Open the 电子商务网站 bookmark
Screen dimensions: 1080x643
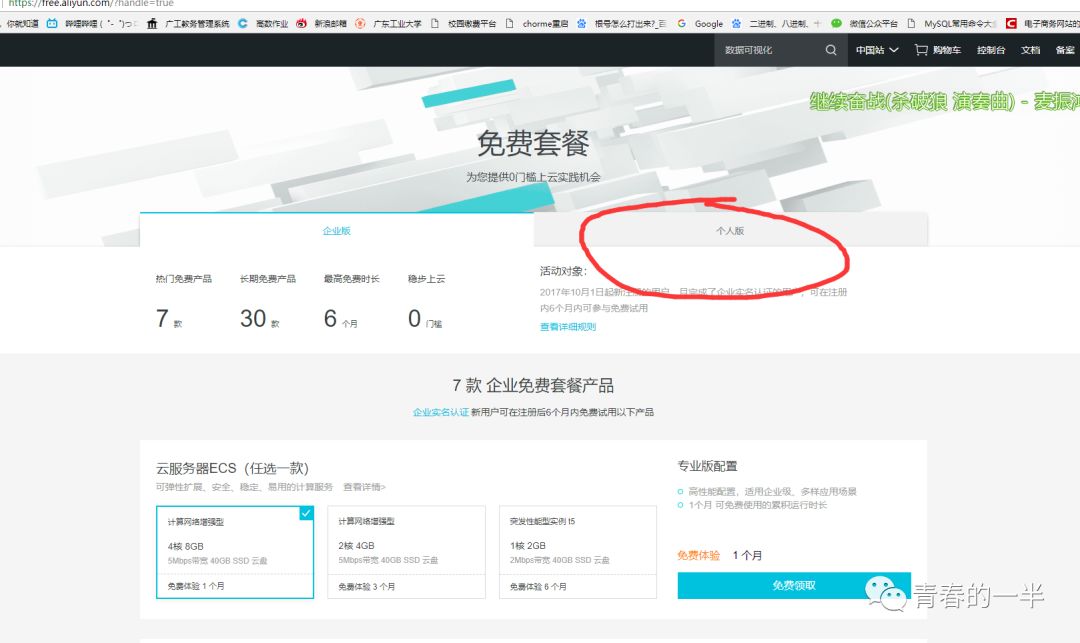pyautogui.click(x=1043, y=23)
